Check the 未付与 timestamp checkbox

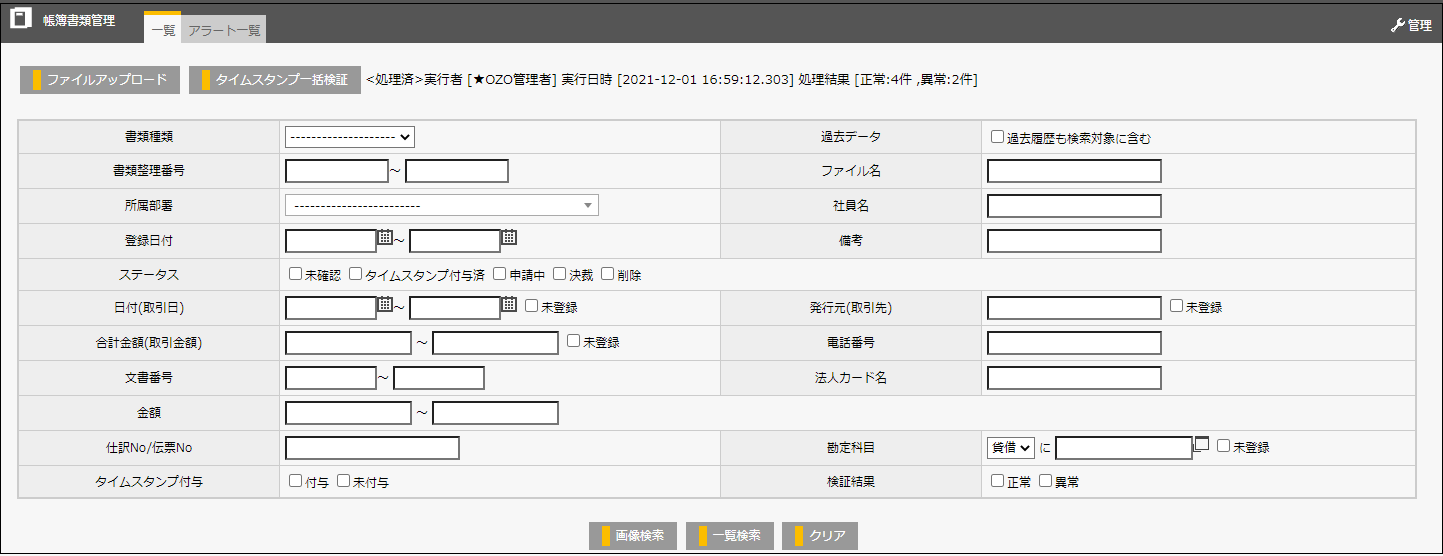click(x=343, y=481)
